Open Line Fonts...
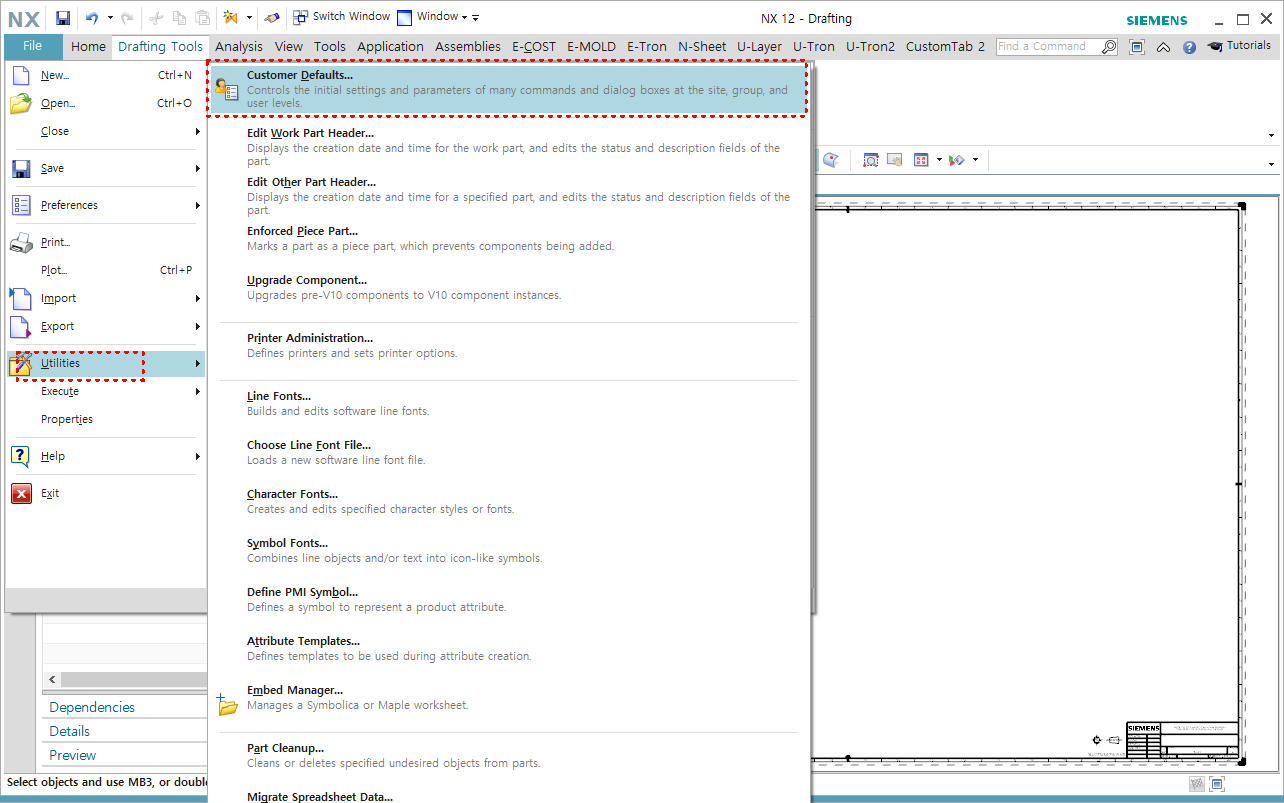This screenshot has height=803, width=1284. [x=507, y=403]
